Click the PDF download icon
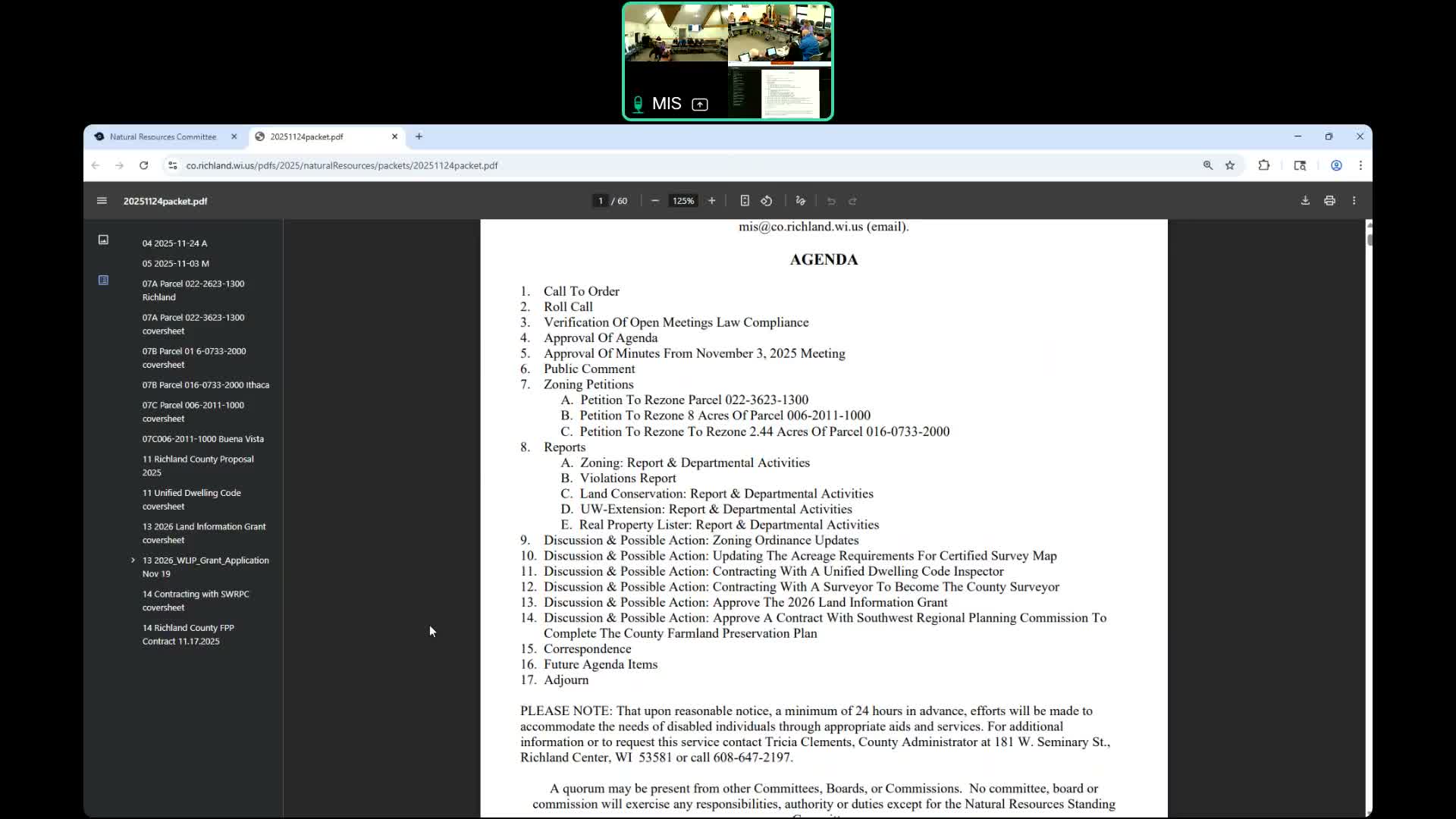The image size is (1456, 819). 1305,201
